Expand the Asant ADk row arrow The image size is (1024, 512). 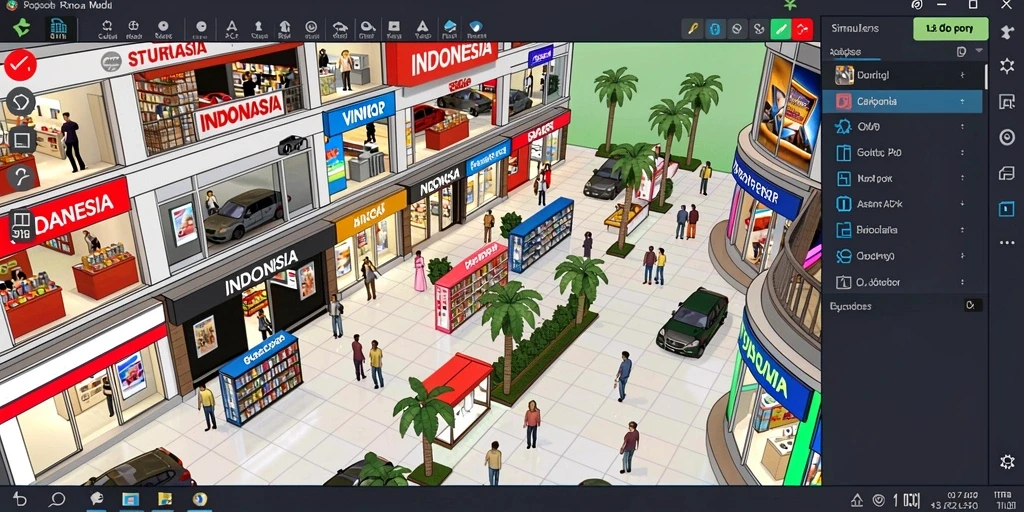(962, 204)
